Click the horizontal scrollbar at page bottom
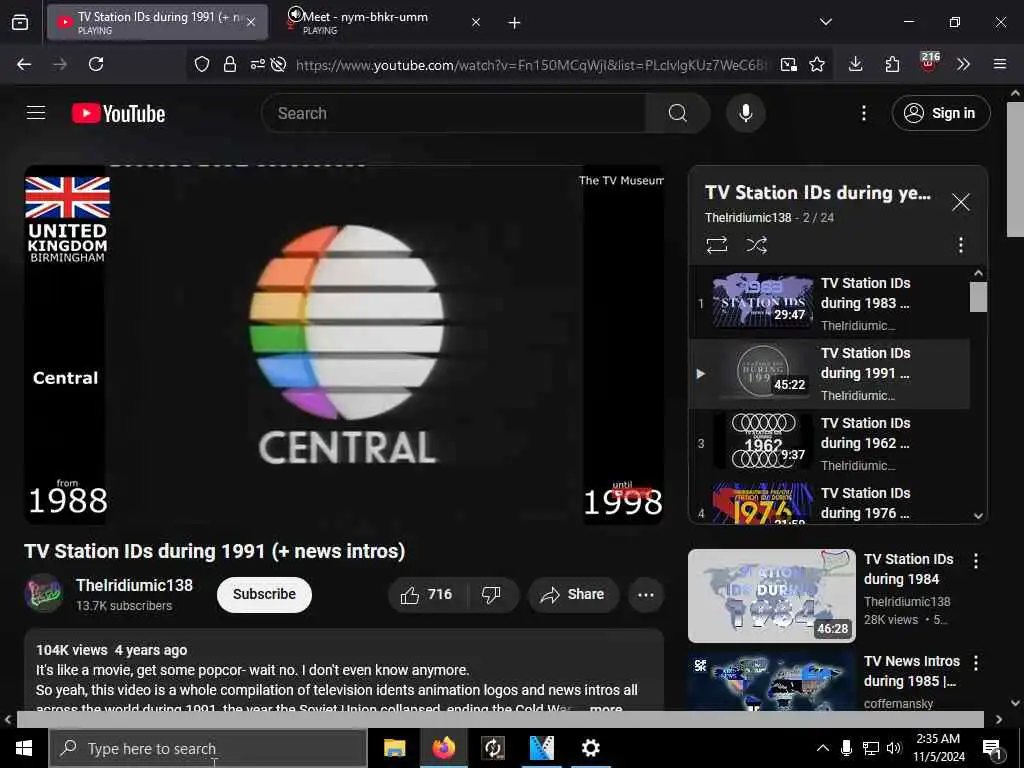 point(500,720)
